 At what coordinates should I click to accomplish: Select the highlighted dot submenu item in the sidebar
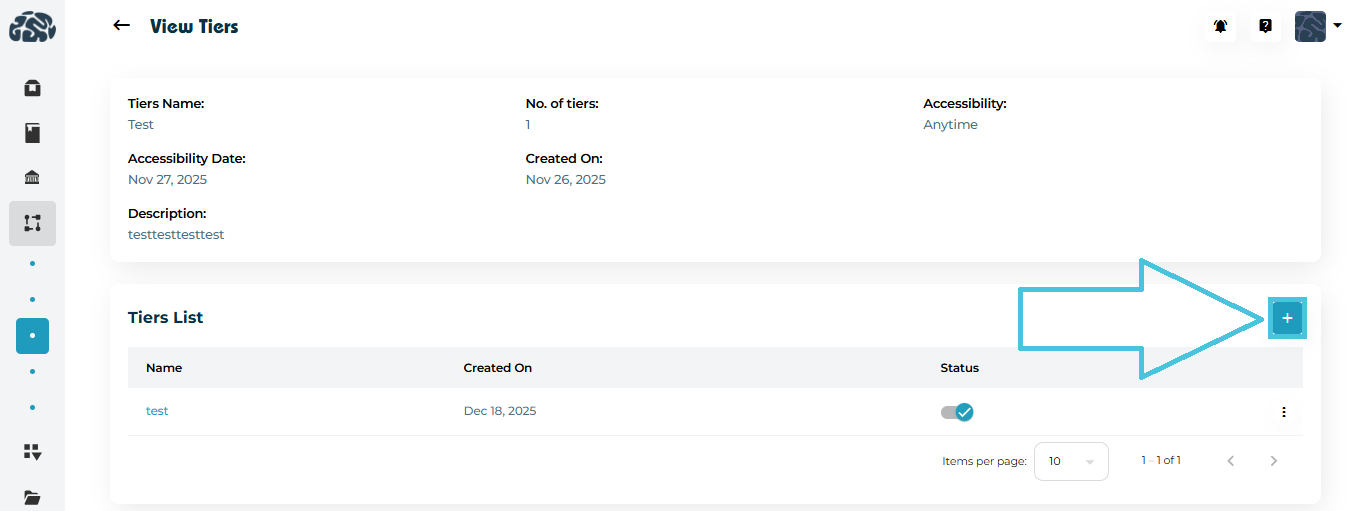(32, 335)
